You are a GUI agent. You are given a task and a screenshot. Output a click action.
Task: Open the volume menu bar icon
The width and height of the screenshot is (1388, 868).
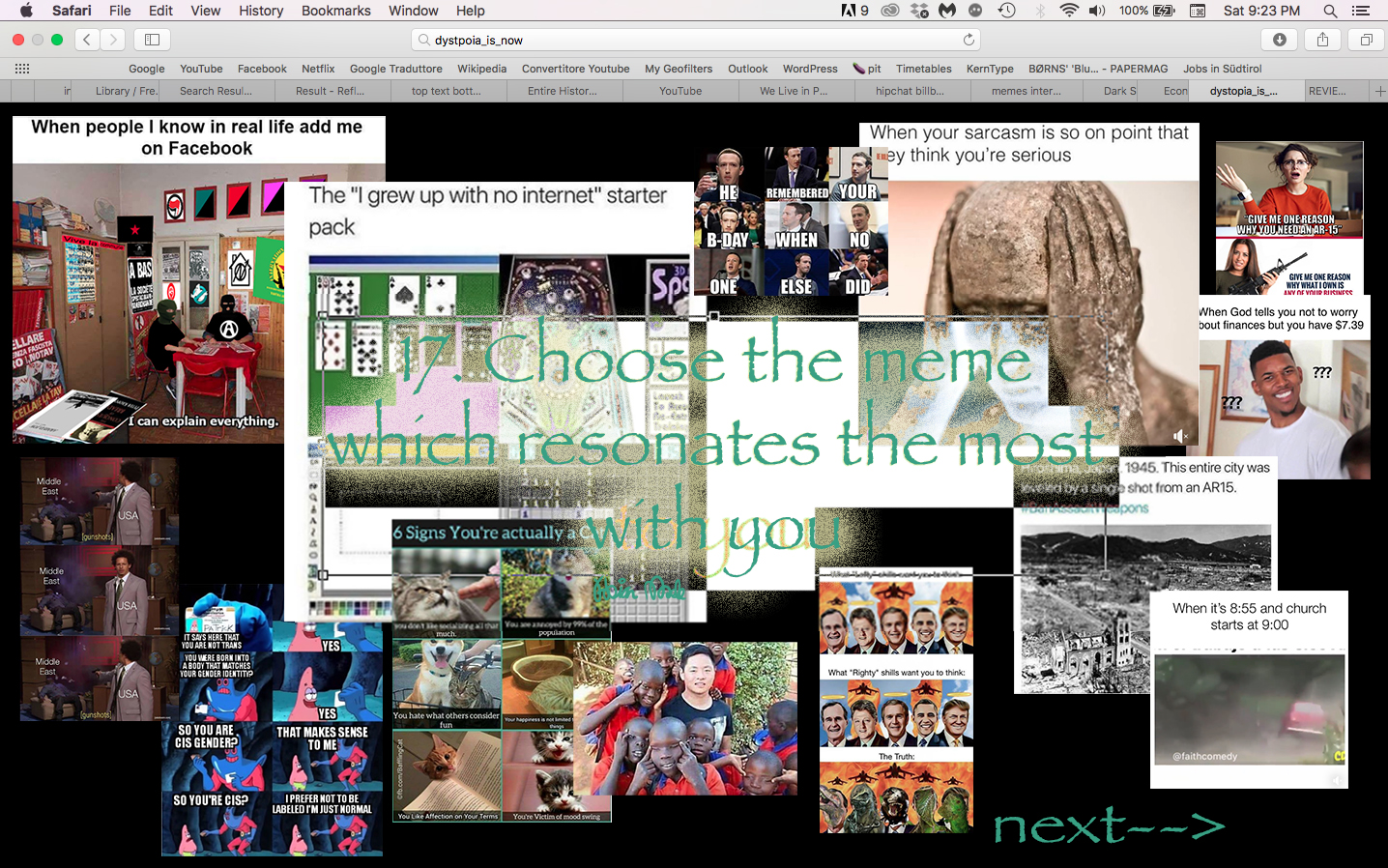pos(1097,11)
